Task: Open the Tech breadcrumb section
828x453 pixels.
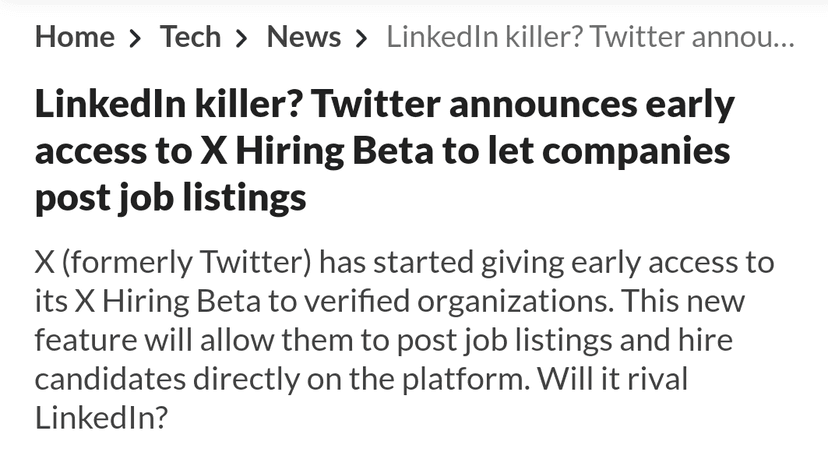Action: click(190, 37)
